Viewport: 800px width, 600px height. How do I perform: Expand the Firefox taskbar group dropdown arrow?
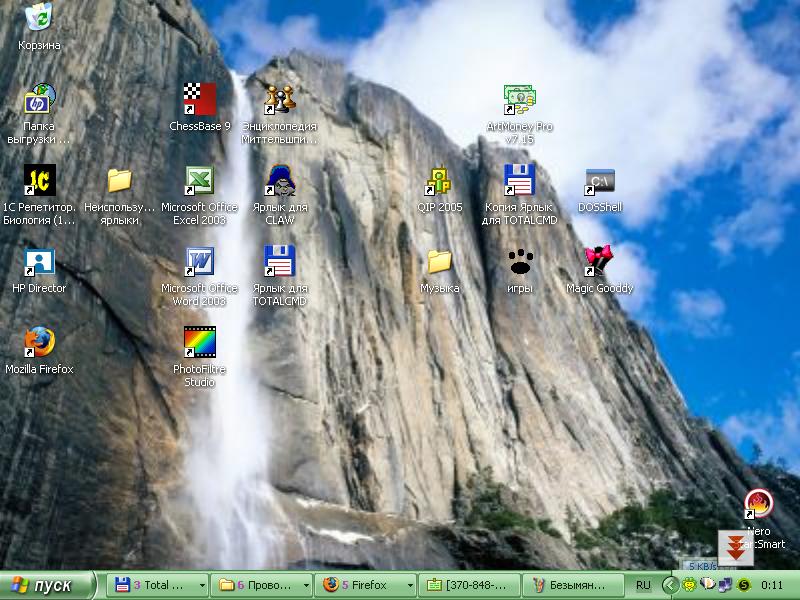click(410, 585)
